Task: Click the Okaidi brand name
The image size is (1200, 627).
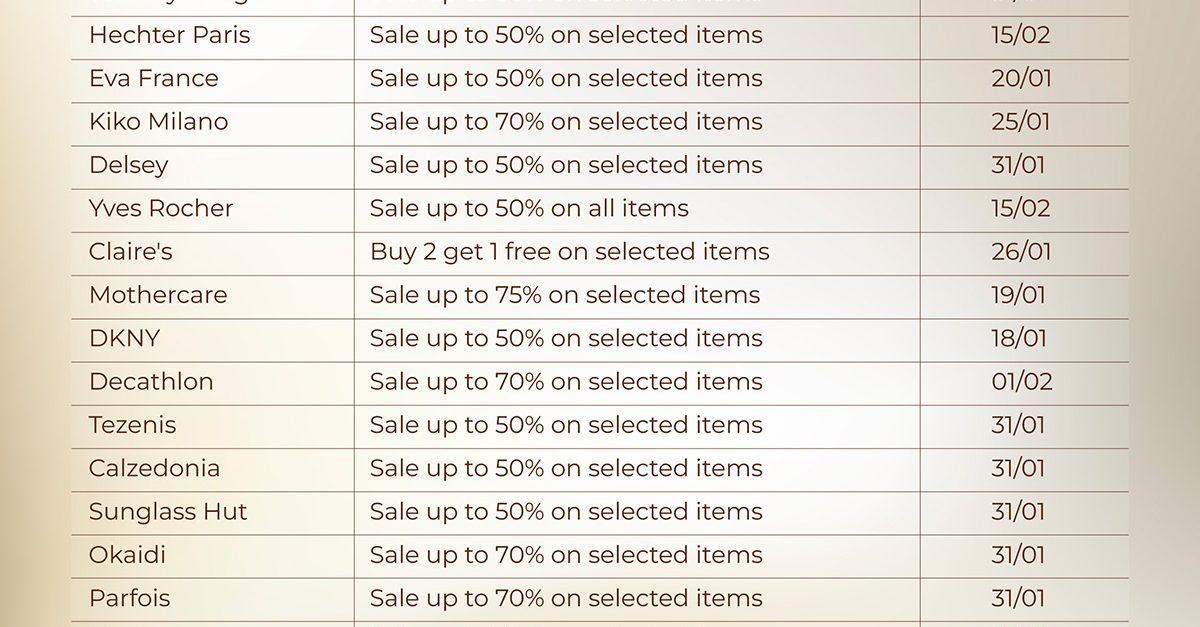Action: coord(127,555)
